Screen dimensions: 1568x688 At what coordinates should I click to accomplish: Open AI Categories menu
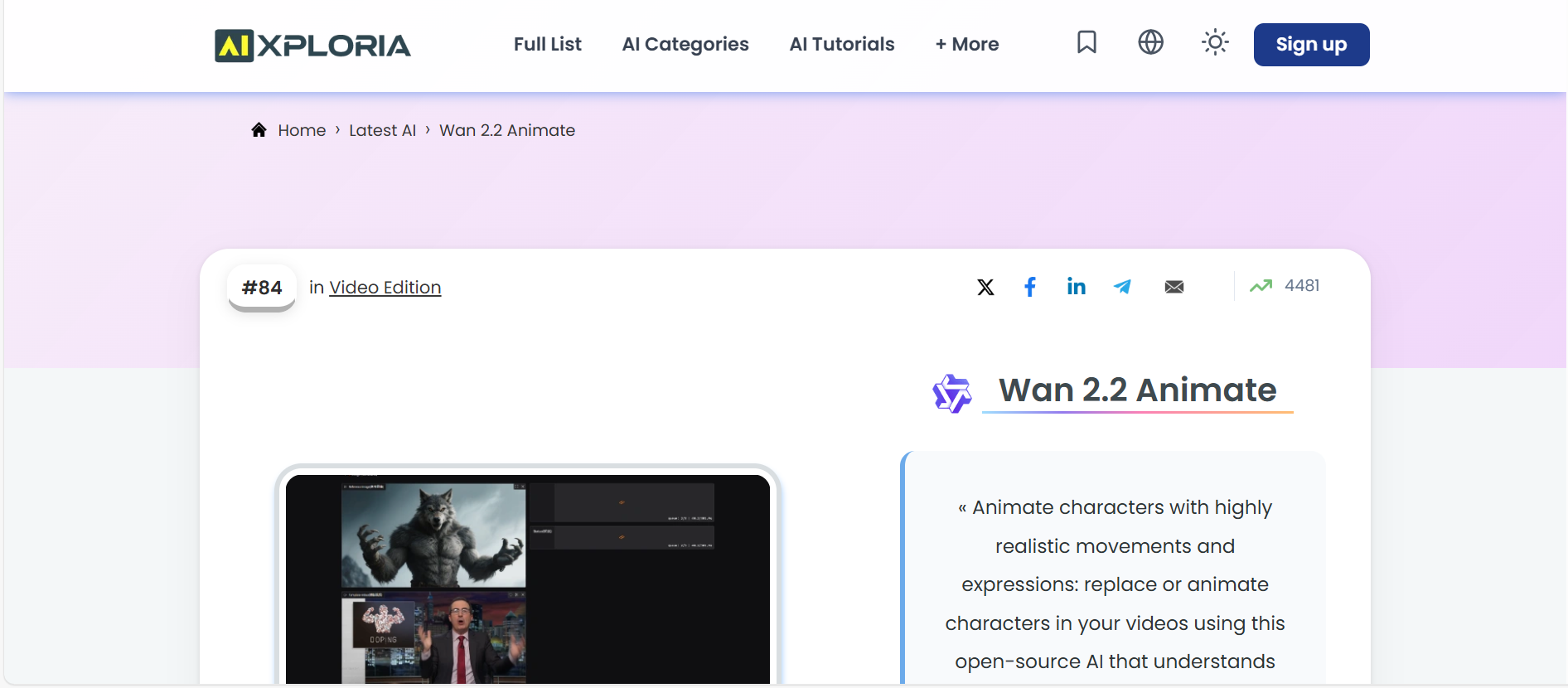[685, 44]
